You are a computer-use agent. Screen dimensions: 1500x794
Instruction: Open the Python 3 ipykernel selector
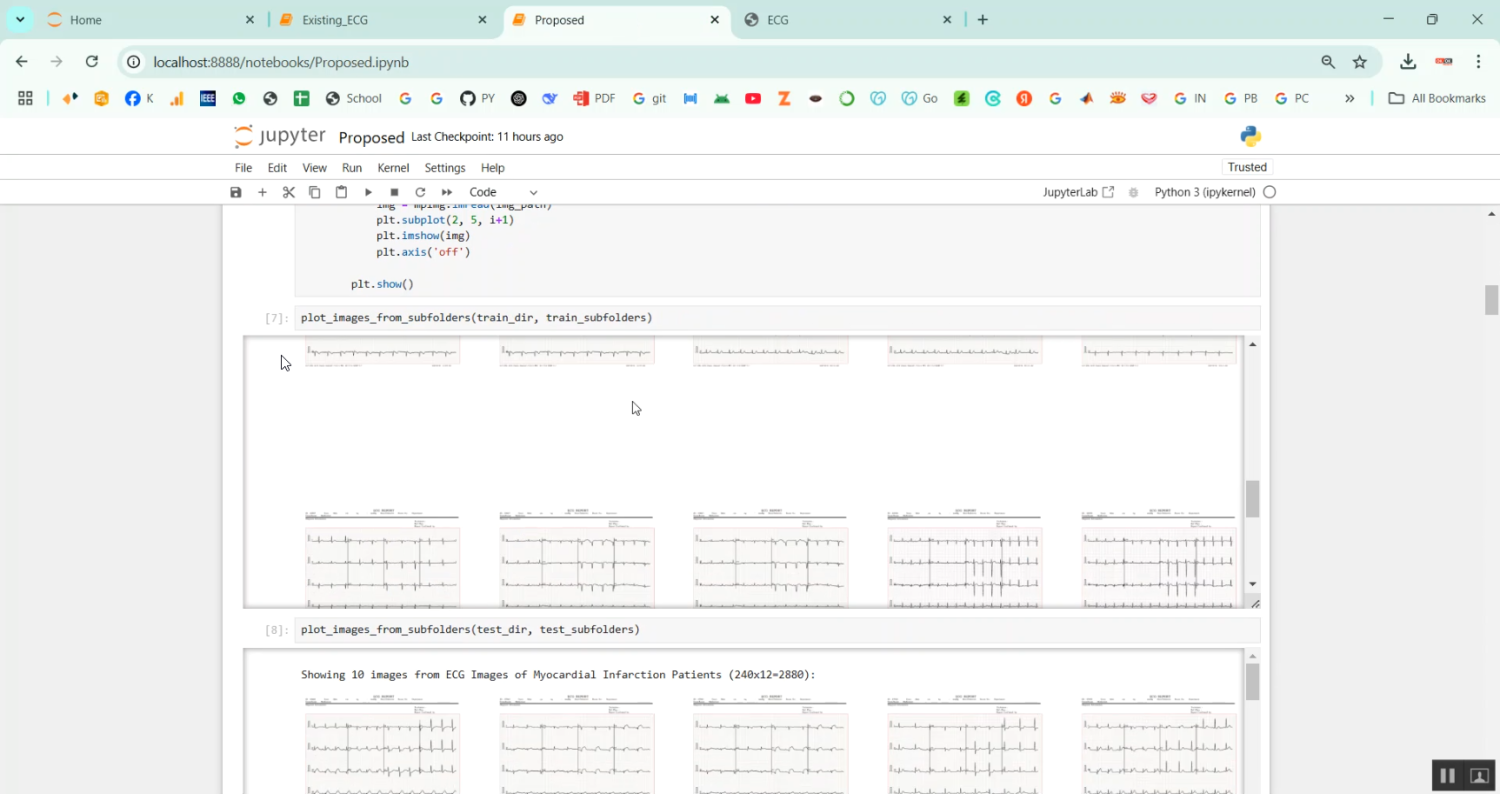(1204, 192)
